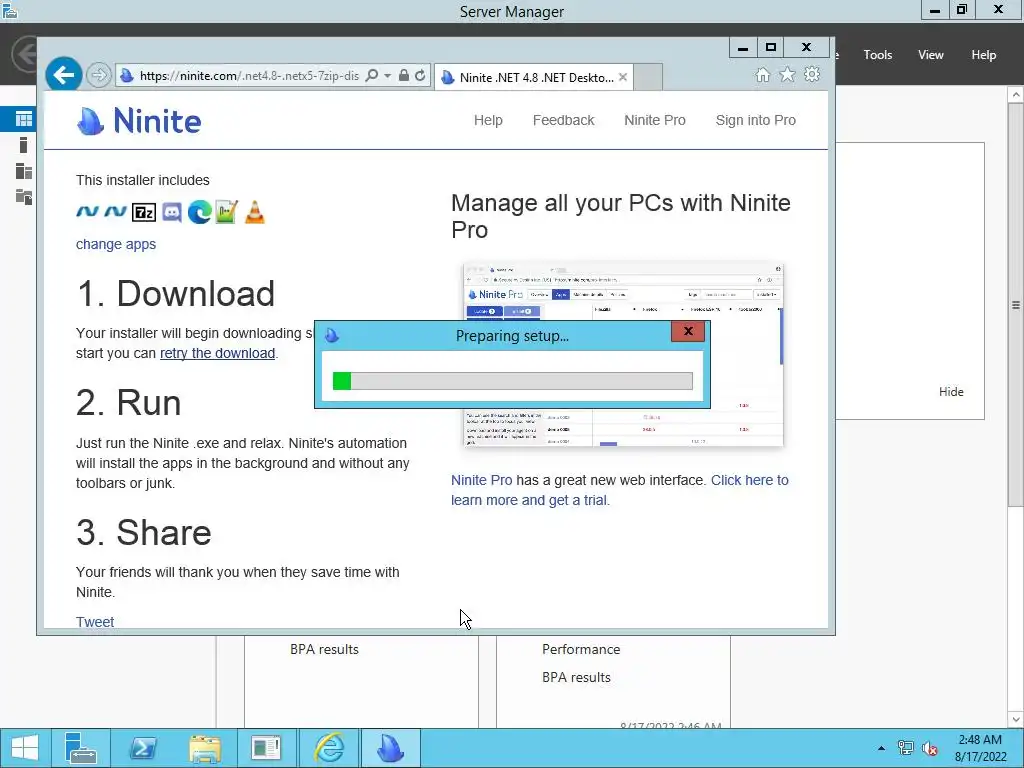The width and height of the screenshot is (1024, 768).
Task: Maximize the Internet Explorer window
Action: tap(771, 48)
